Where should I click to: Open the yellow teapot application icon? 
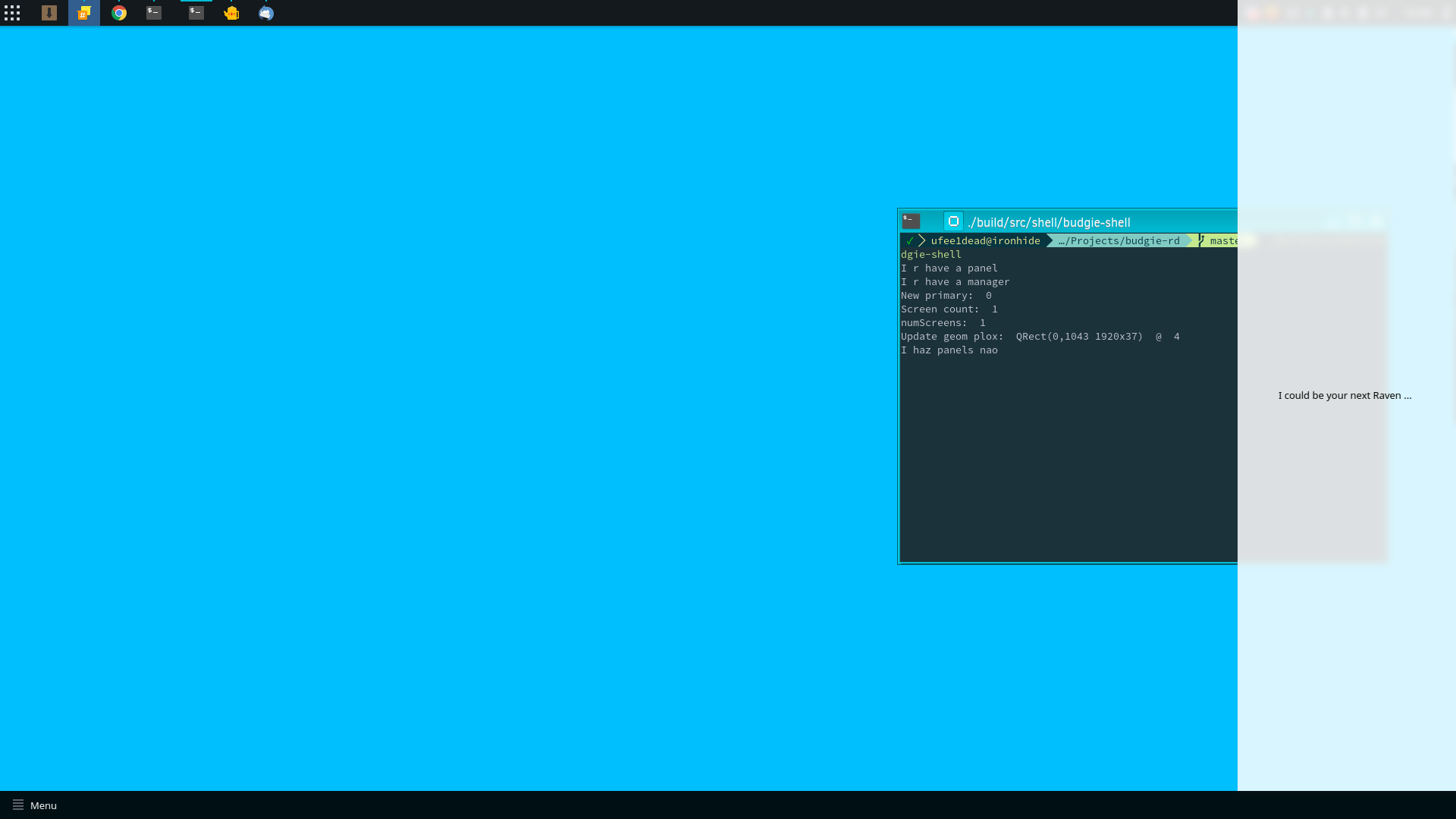pyautogui.click(x=231, y=13)
